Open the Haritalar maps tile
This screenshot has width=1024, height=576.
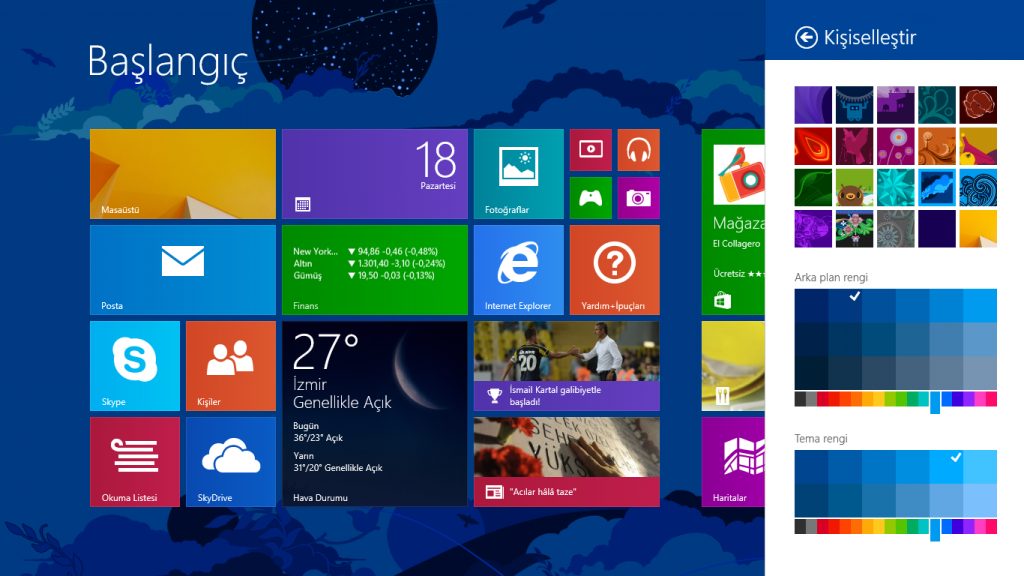click(733, 462)
